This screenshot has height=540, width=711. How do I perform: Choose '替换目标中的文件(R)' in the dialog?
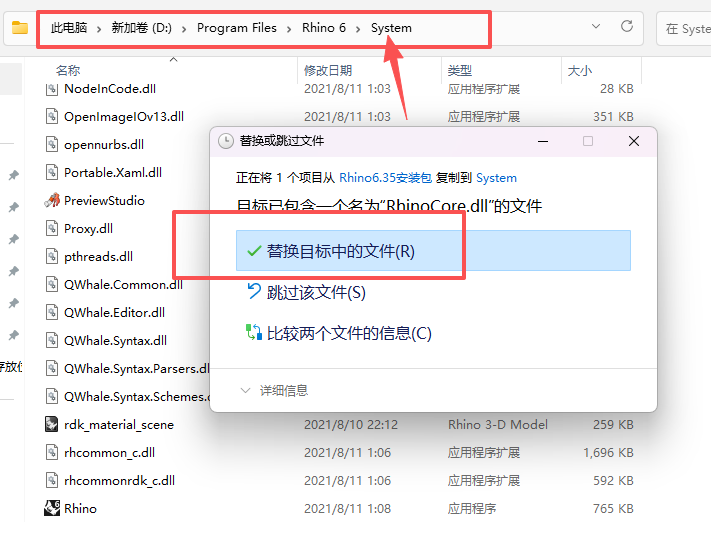point(433,251)
